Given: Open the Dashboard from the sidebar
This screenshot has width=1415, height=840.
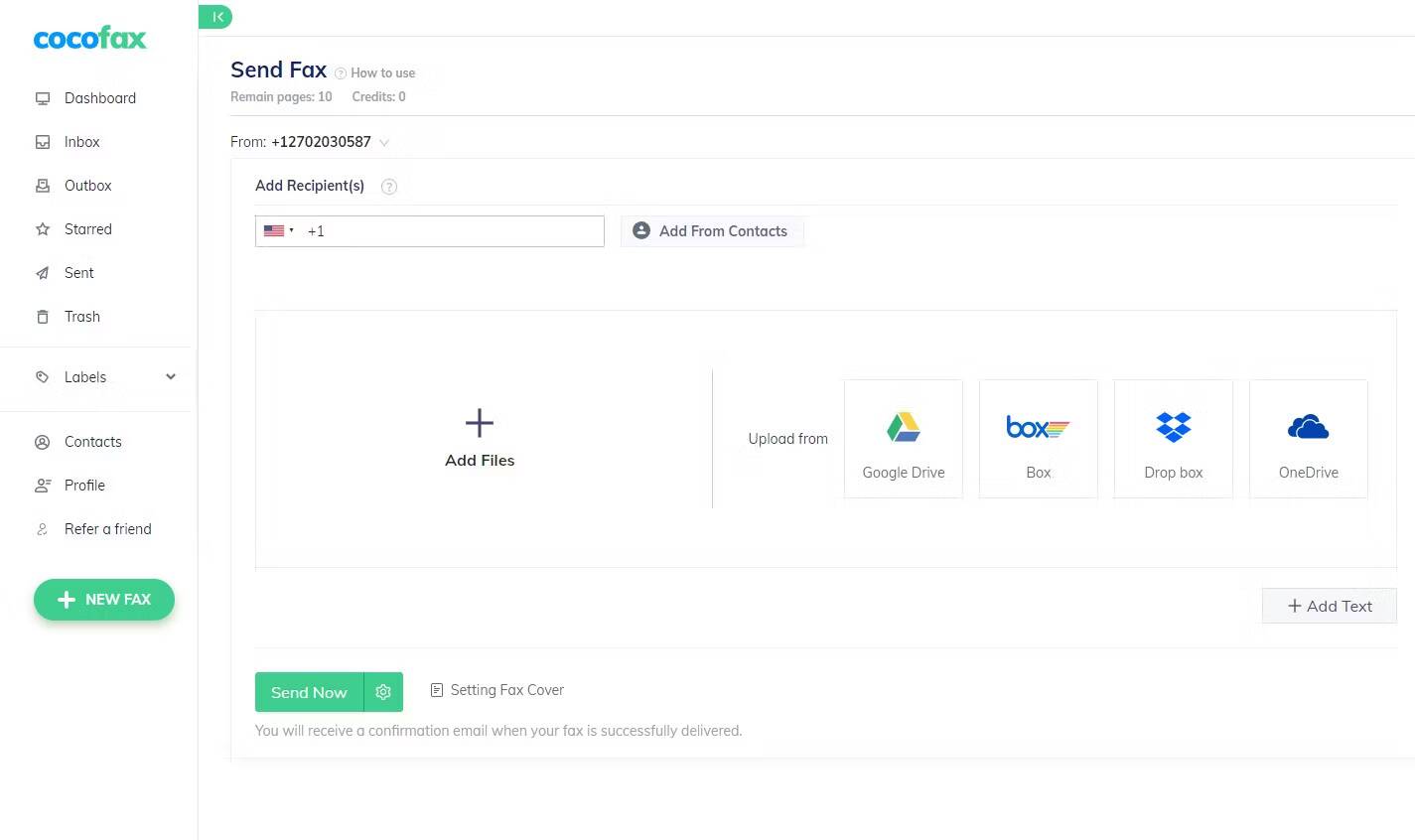Looking at the screenshot, I should pos(99,98).
